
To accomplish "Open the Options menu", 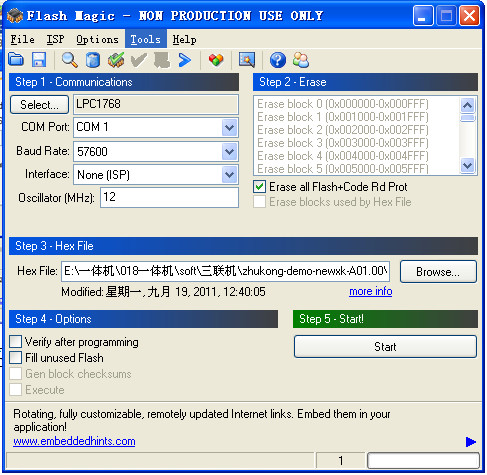I will click(x=97, y=39).
